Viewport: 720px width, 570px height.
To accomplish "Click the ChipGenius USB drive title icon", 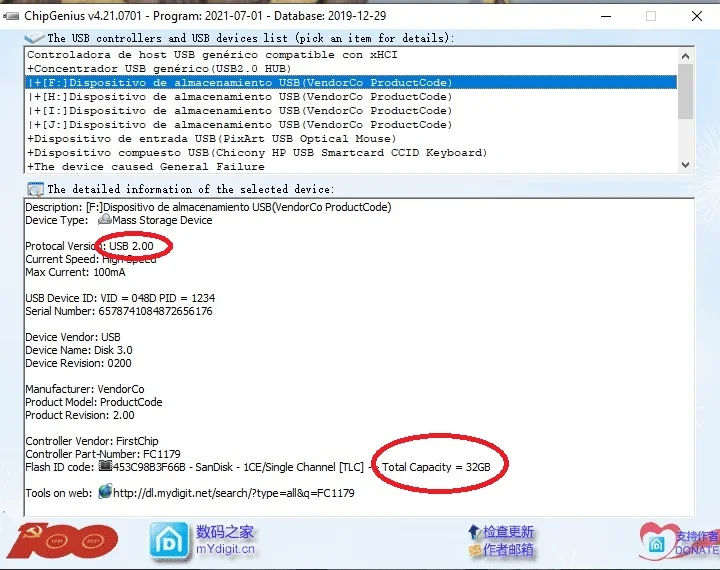I will click(x=11, y=17).
